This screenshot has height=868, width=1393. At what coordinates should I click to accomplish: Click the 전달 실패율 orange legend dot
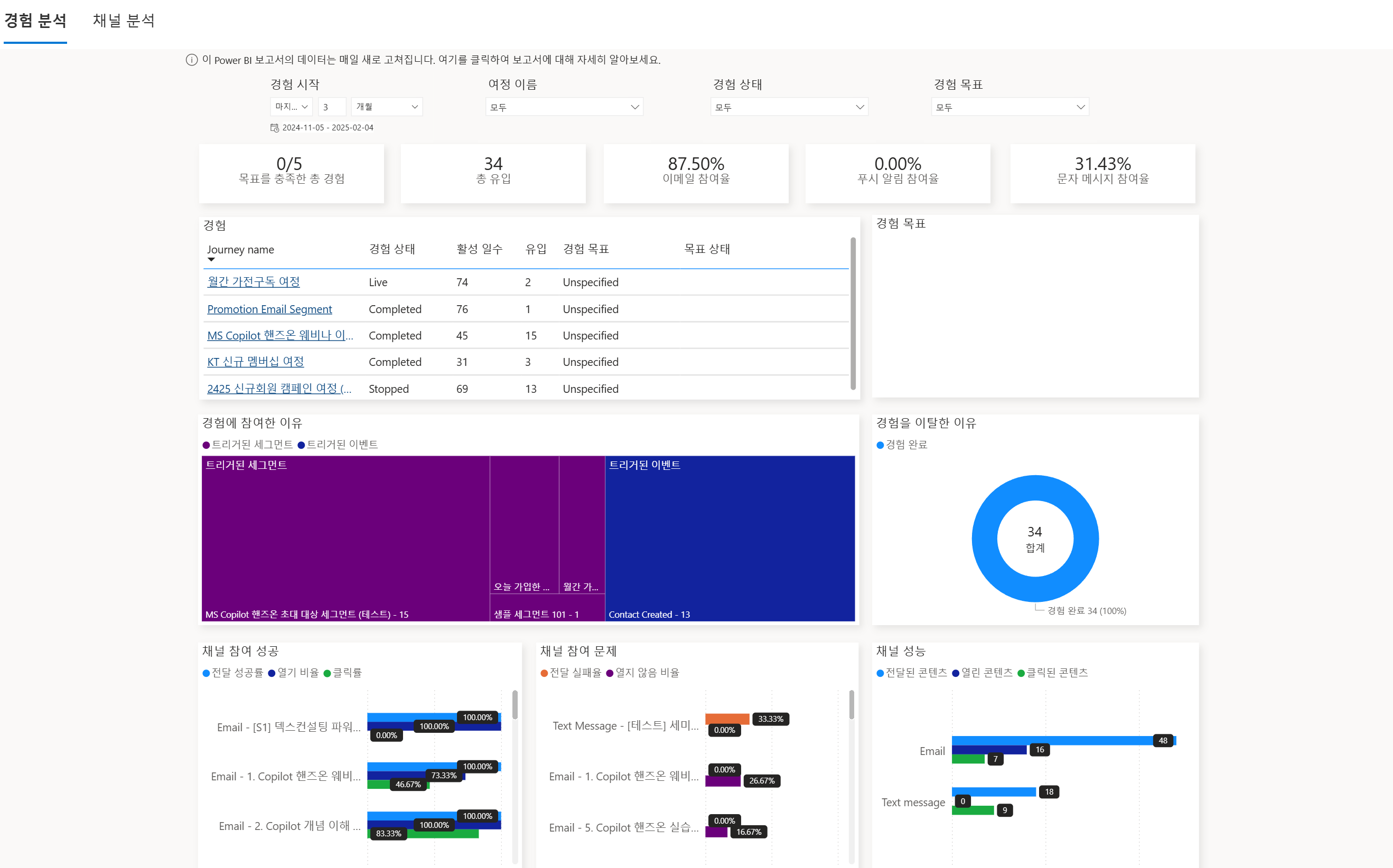[x=544, y=673]
